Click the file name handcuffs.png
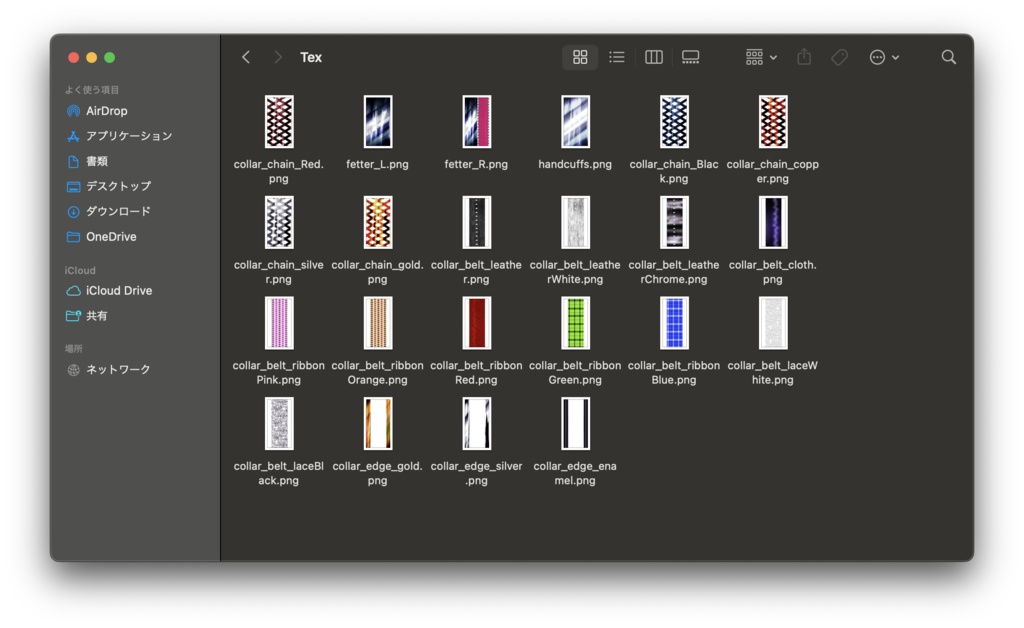1024x628 pixels. pyautogui.click(x=575, y=165)
